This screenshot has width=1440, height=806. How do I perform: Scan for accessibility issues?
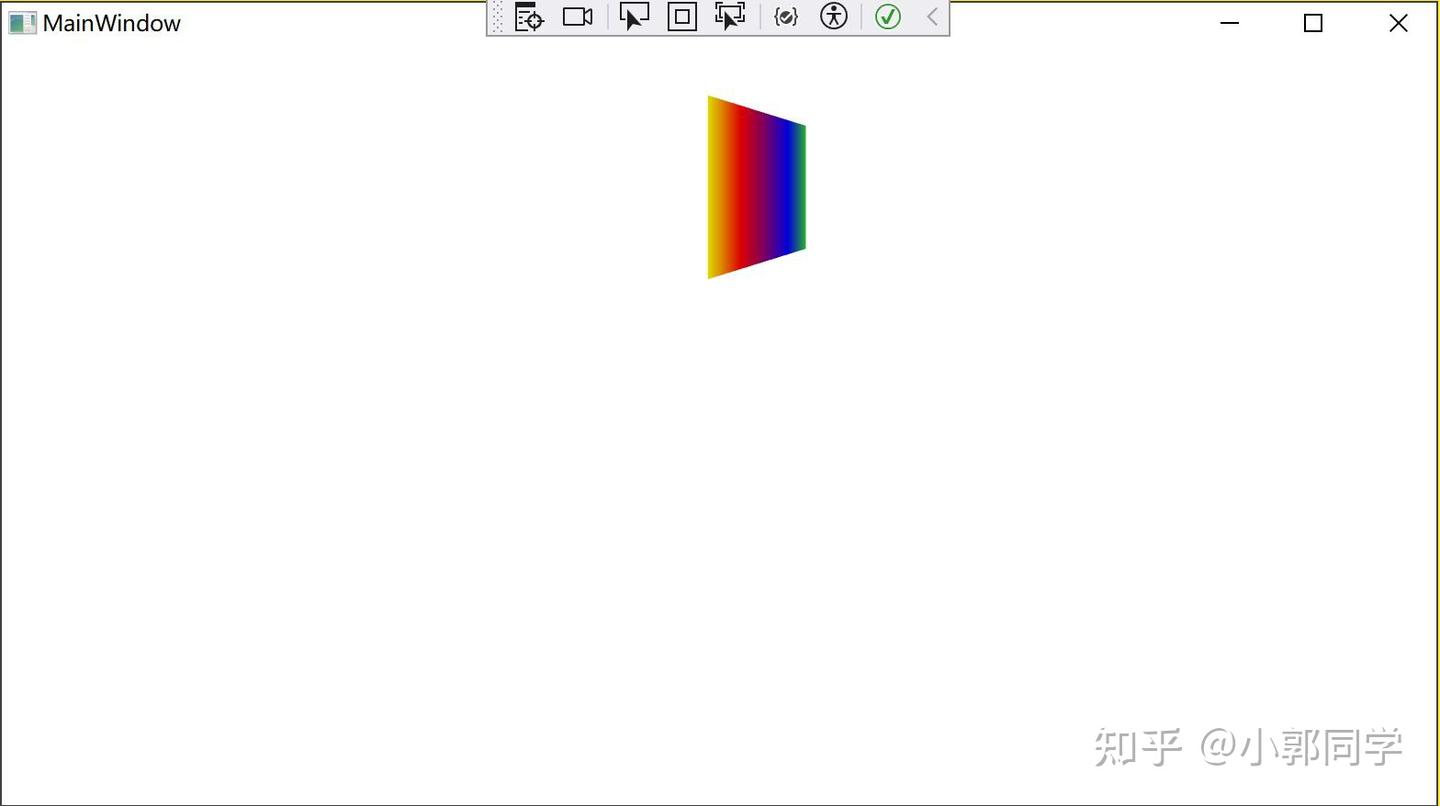click(833, 16)
